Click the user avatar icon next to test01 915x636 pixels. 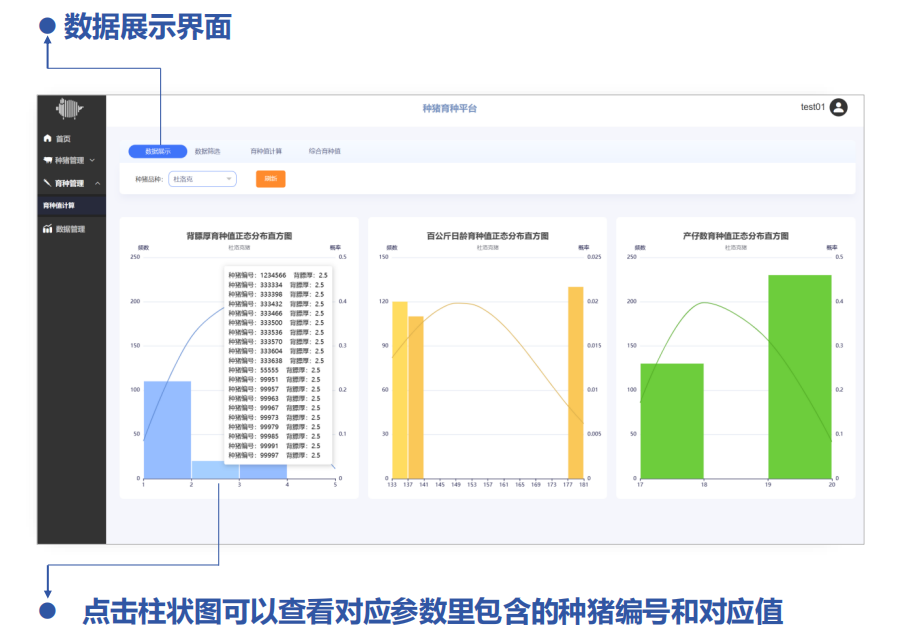[x=838, y=108]
